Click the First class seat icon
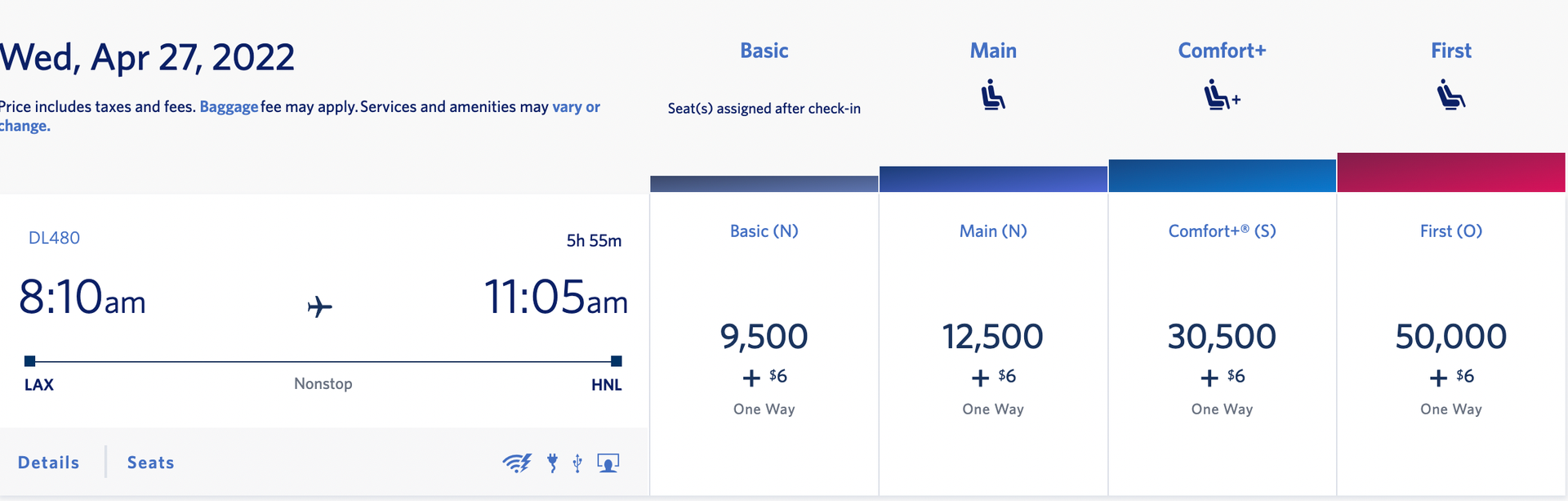Viewport: 1568px width, 501px height. click(x=1451, y=94)
